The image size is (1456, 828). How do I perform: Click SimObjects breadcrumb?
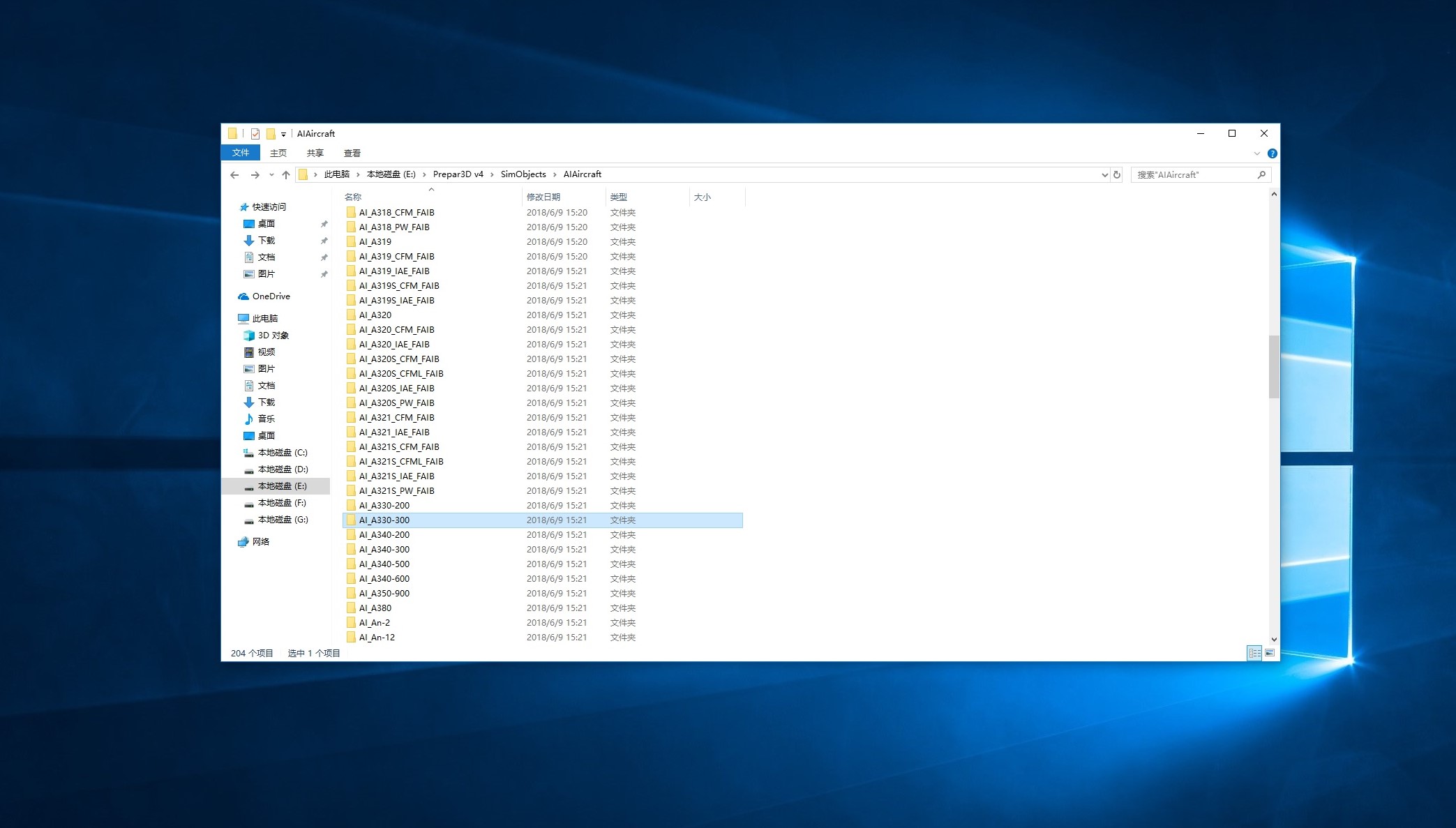523,174
